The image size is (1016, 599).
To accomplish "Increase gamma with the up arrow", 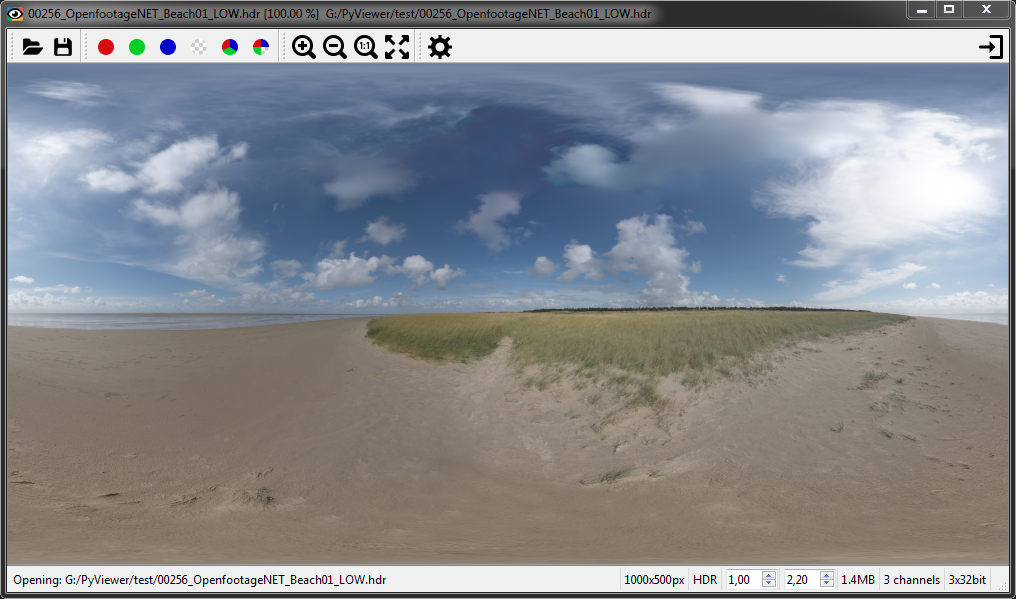I will click(x=826, y=576).
